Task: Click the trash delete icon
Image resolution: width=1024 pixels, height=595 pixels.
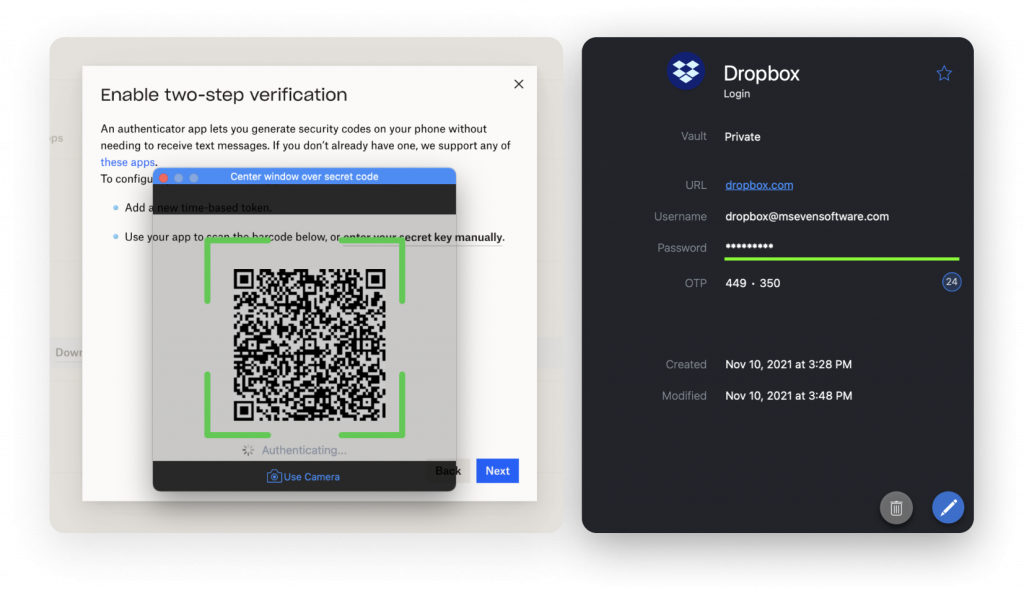Action: [x=896, y=508]
